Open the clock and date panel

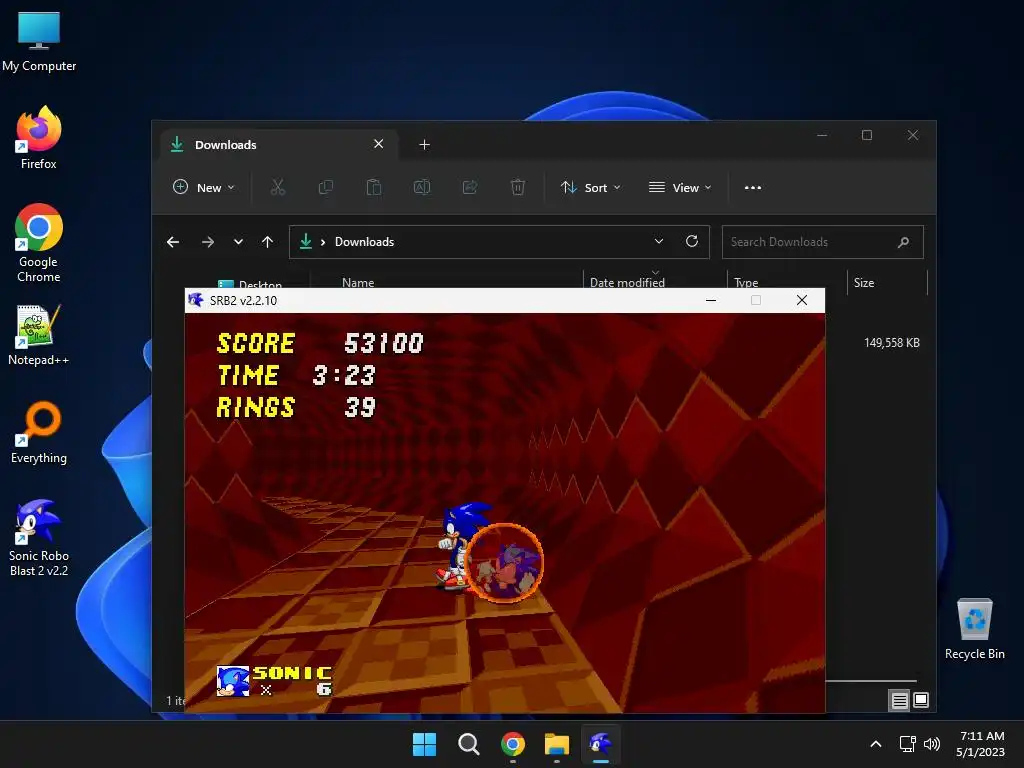pyautogui.click(x=980, y=744)
